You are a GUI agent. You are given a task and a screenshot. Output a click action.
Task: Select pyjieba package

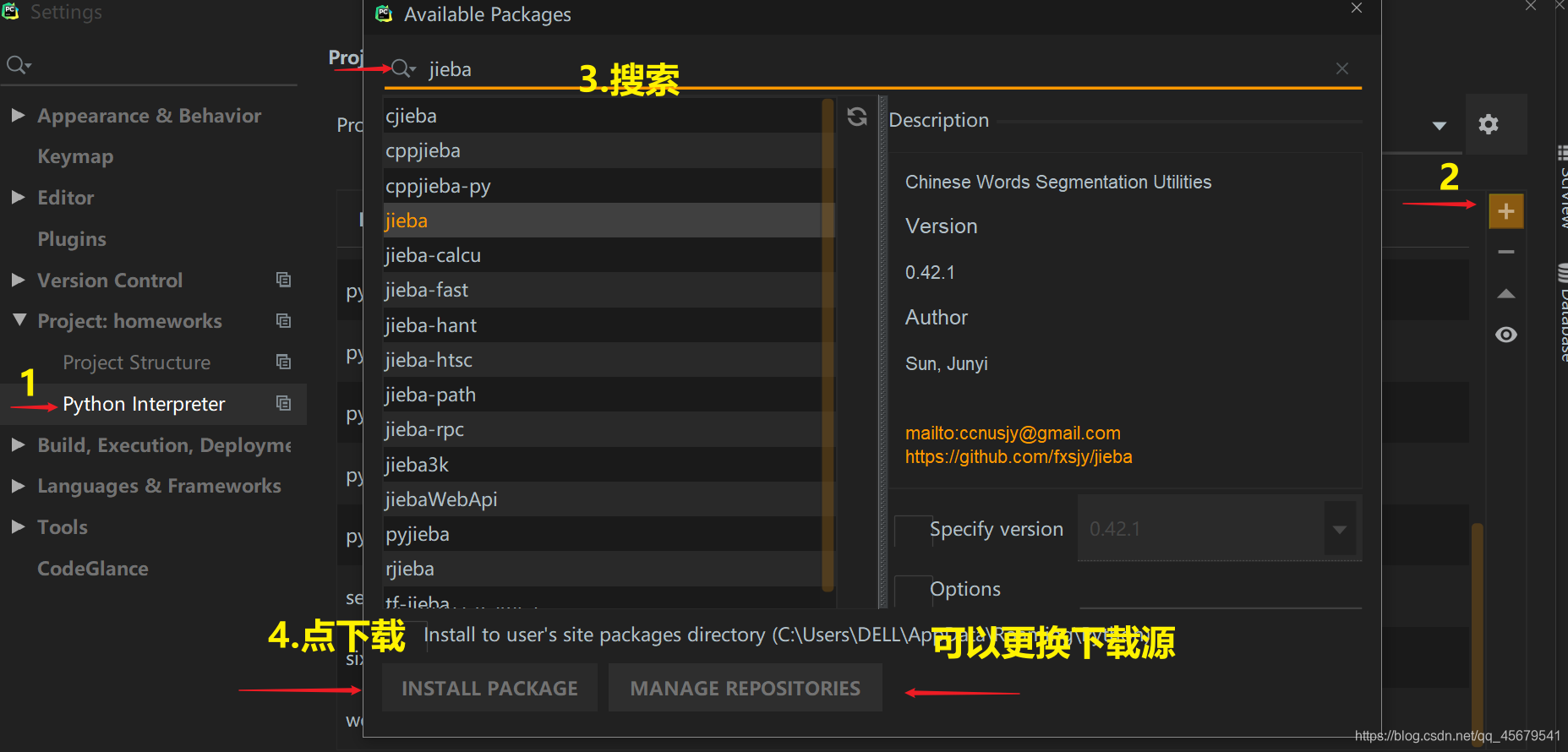[x=604, y=534]
